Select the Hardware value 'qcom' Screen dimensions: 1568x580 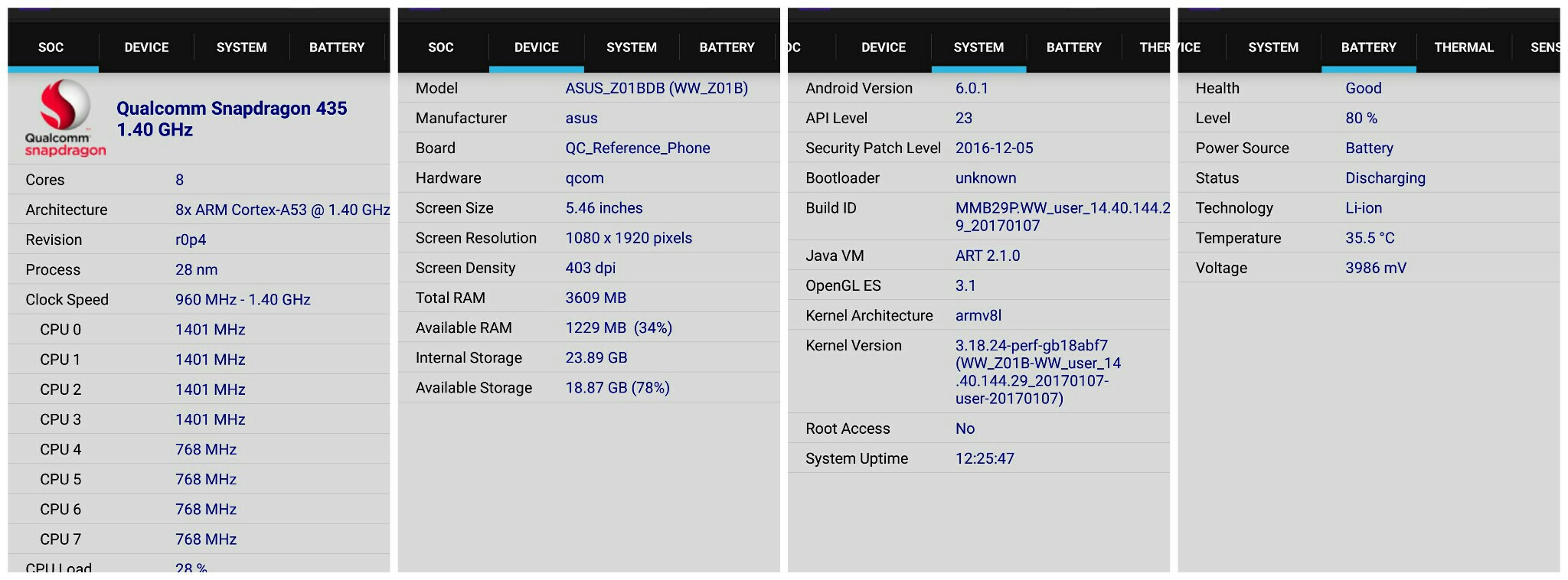tap(584, 178)
